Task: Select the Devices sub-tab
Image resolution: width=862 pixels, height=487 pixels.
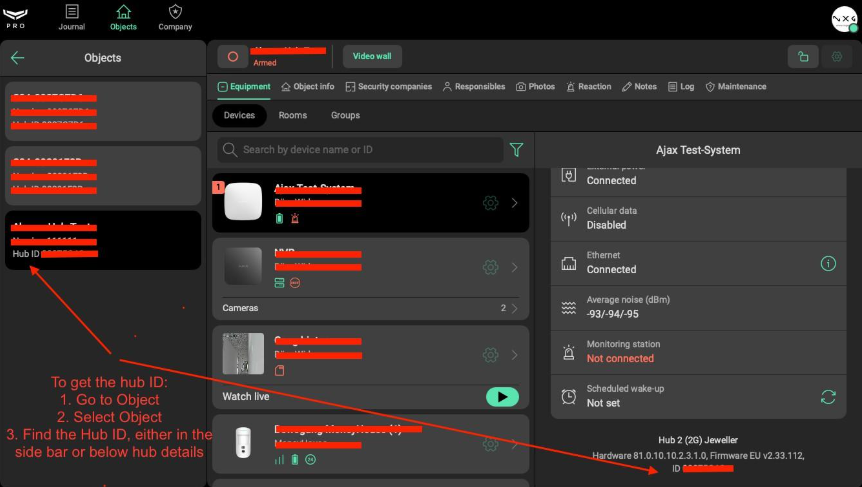Action: pos(239,115)
